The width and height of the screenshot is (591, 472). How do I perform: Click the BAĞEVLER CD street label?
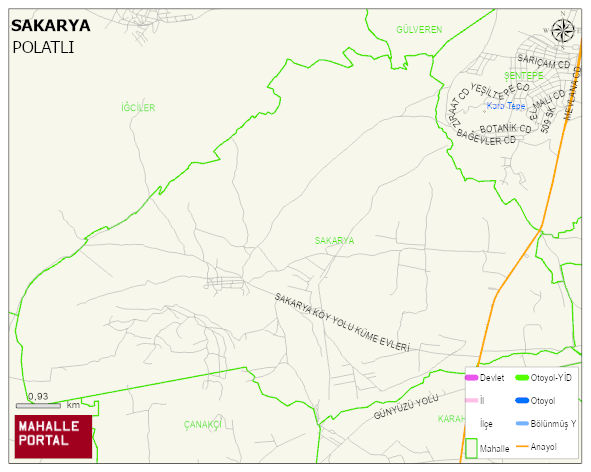pos(486,137)
